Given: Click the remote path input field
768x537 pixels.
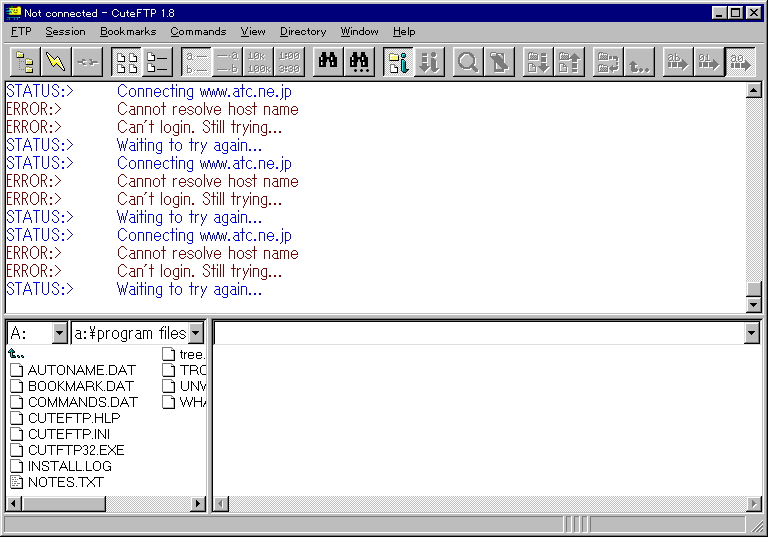Looking at the screenshot, I should (480, 333).
